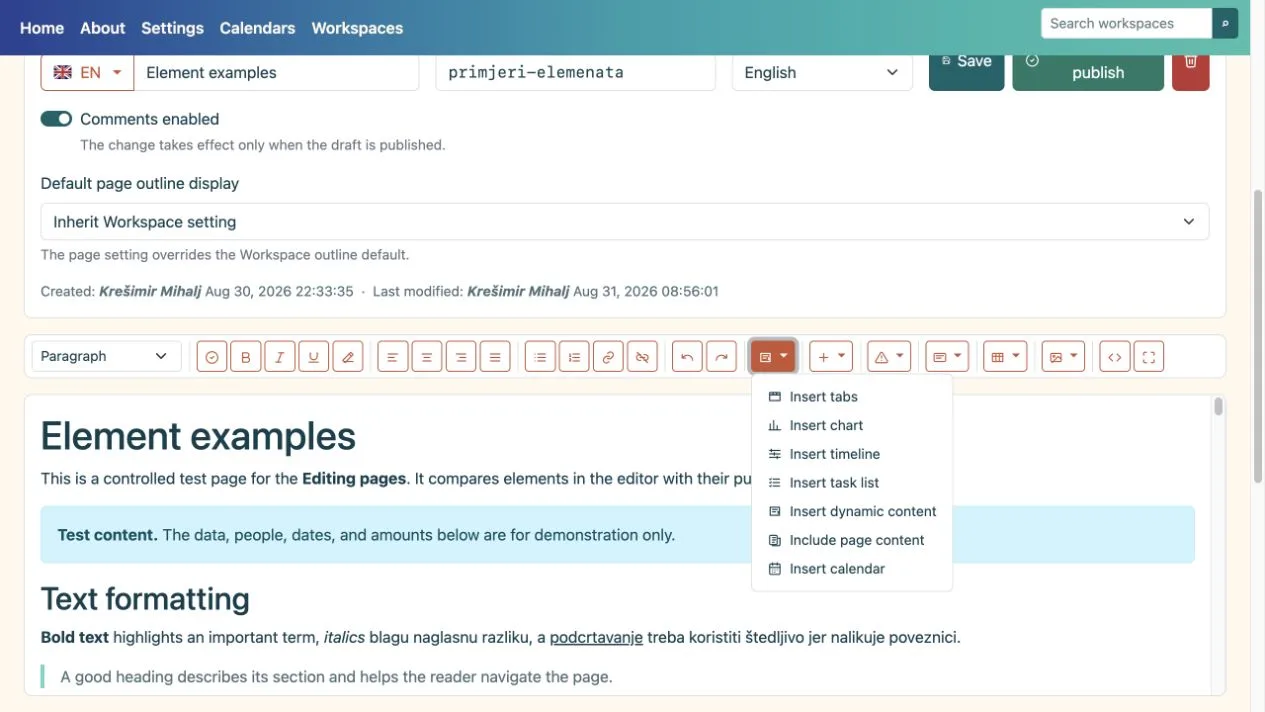Click the underlined word podcrtavanje

tap(596, 637)
